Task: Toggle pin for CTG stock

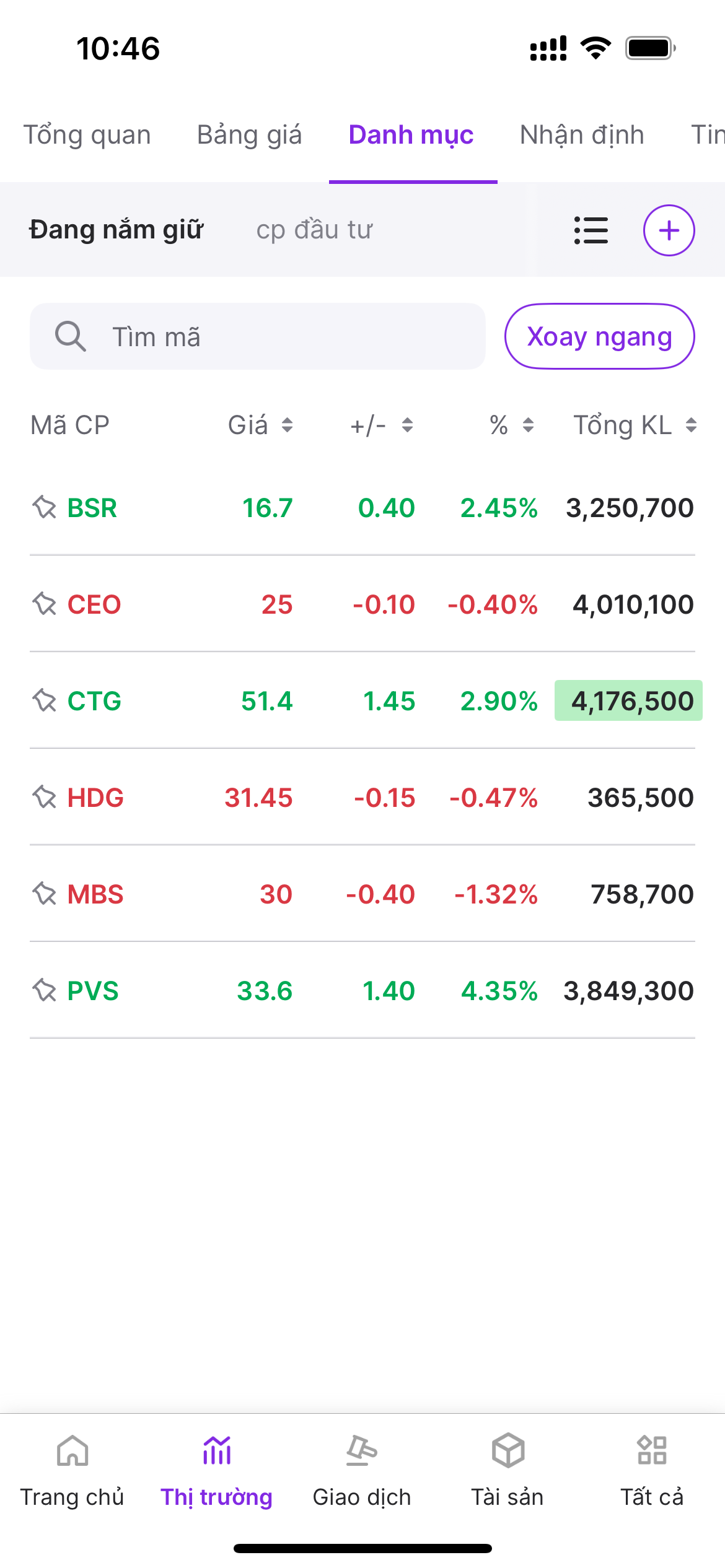Action: tap(45, 701)
